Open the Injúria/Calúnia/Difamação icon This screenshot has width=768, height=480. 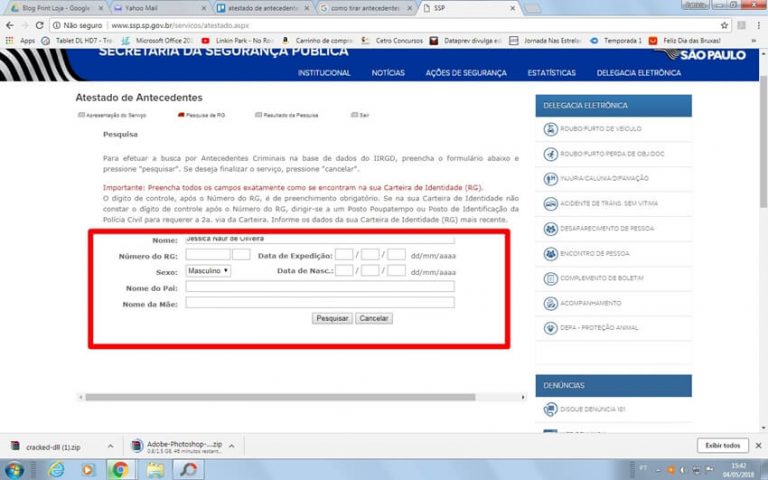[x=551, y=178]
